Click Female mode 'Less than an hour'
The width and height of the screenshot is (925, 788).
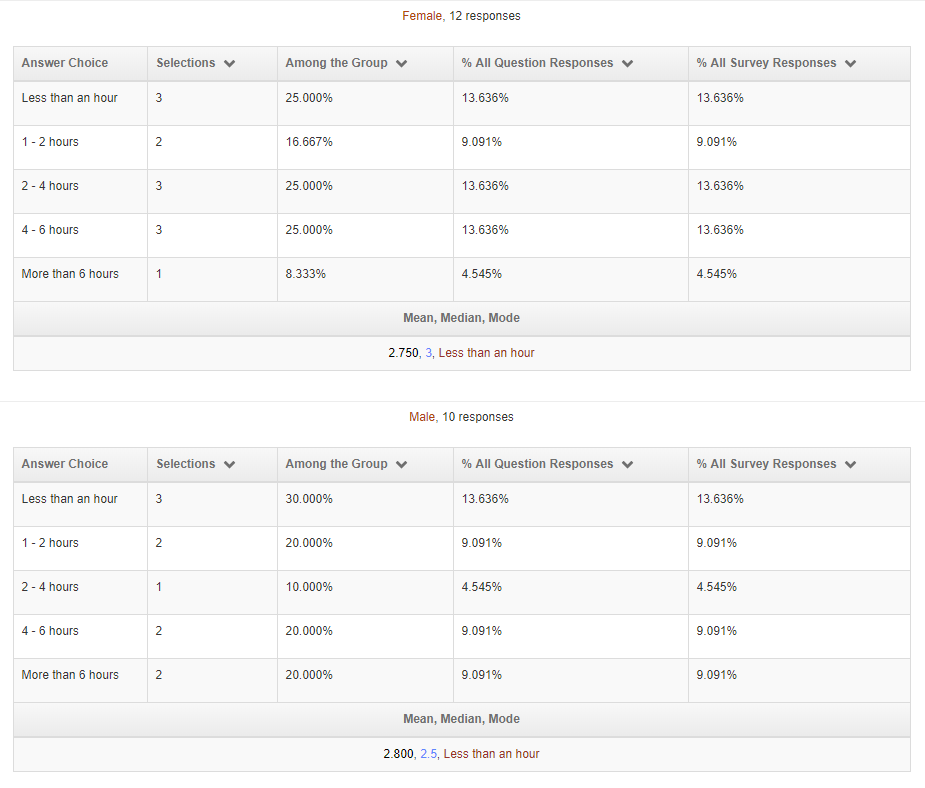click(x=486, y=353)
